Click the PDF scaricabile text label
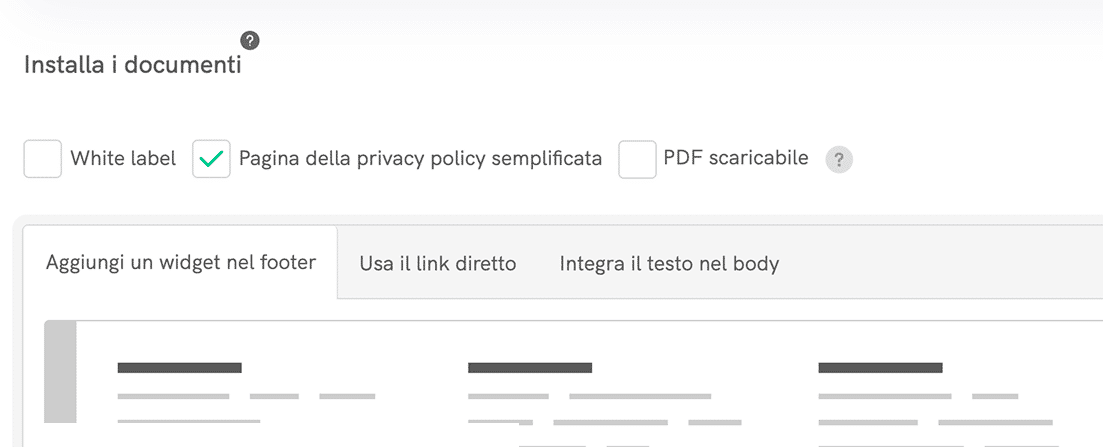 (736, 158)
